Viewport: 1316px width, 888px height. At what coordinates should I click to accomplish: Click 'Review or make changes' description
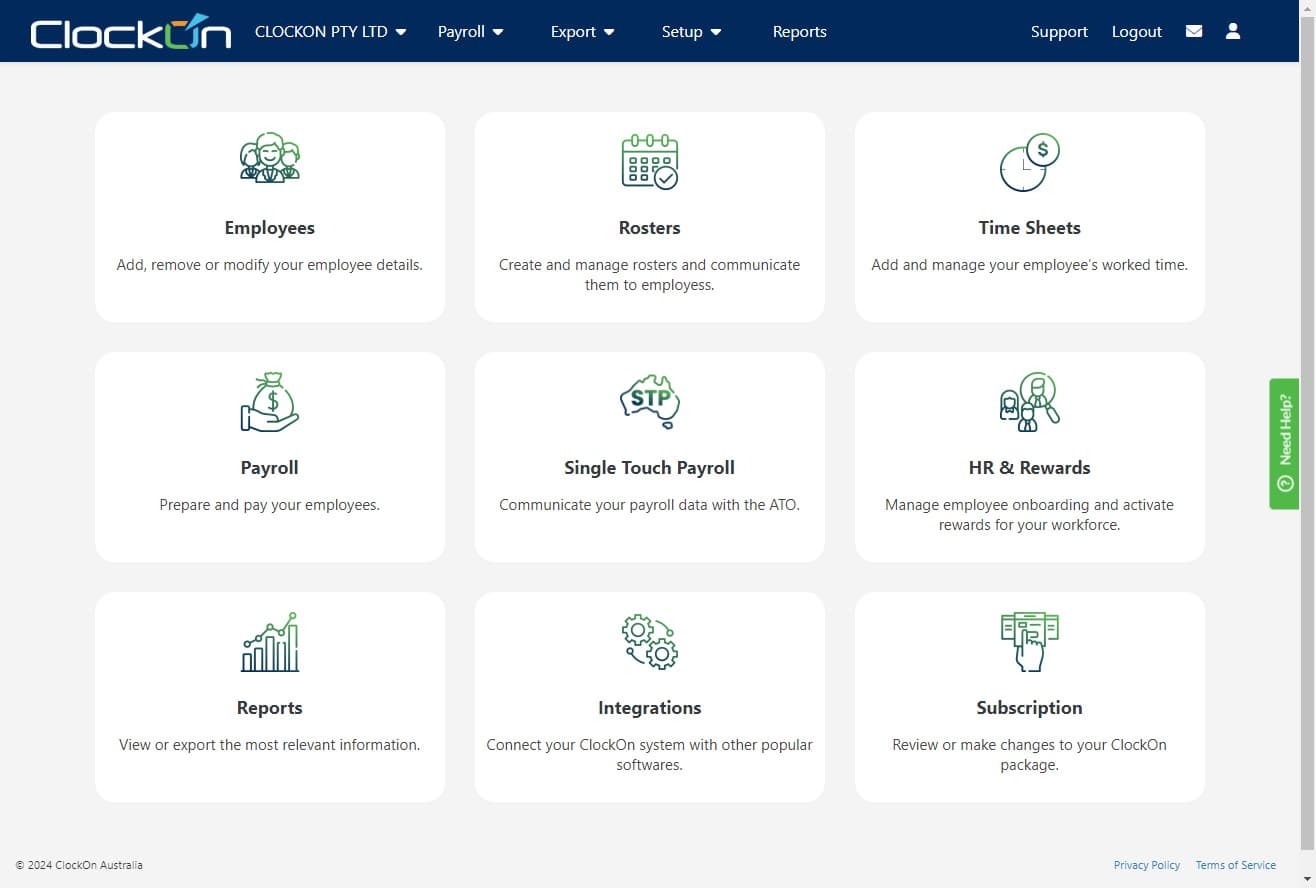(x=1030, y=755)
